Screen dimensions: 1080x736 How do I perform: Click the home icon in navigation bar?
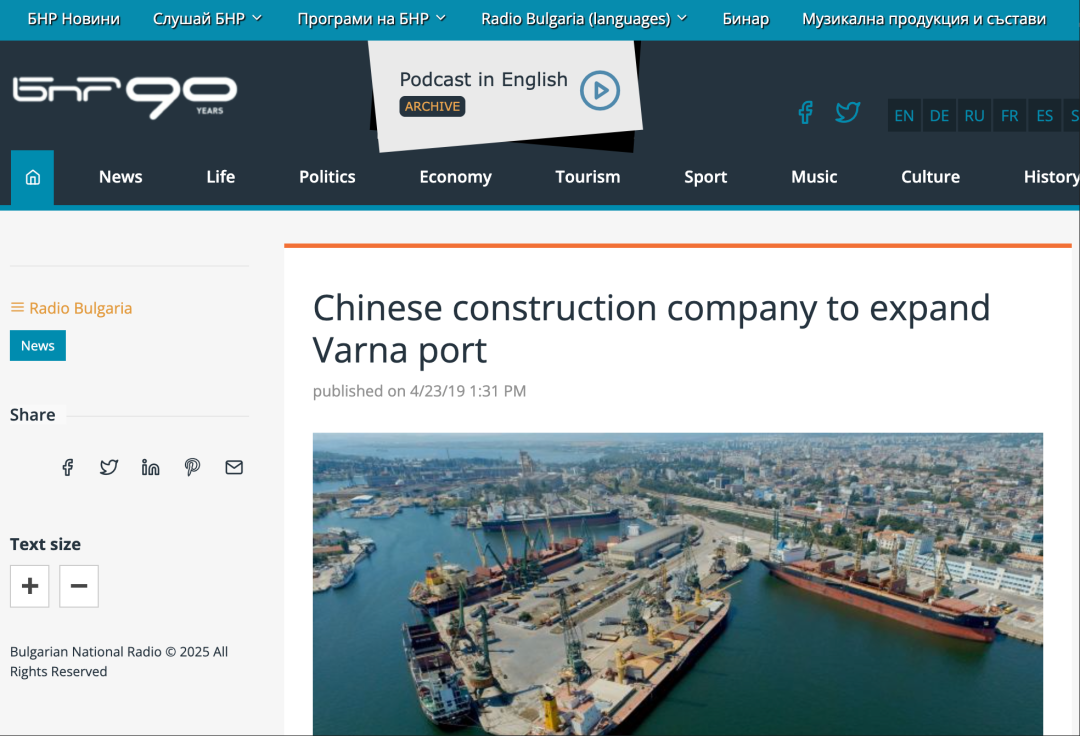(32, 178)
